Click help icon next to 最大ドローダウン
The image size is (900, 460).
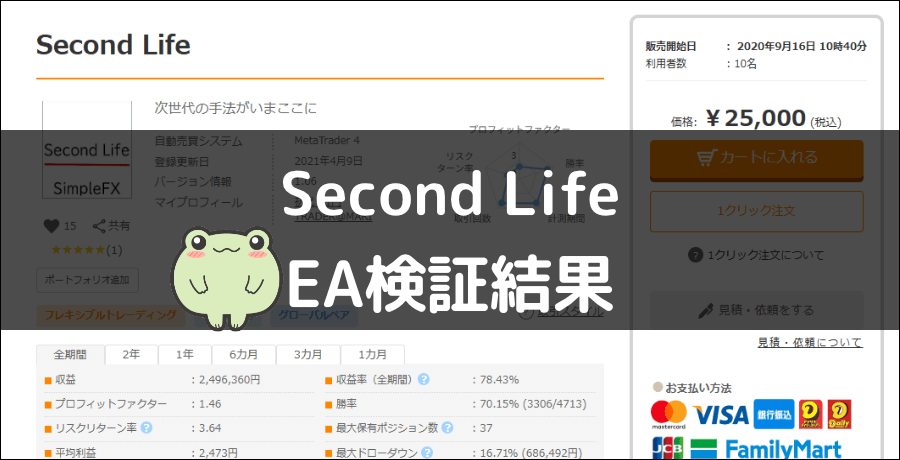pyautogui.click(x=426, y=453)
